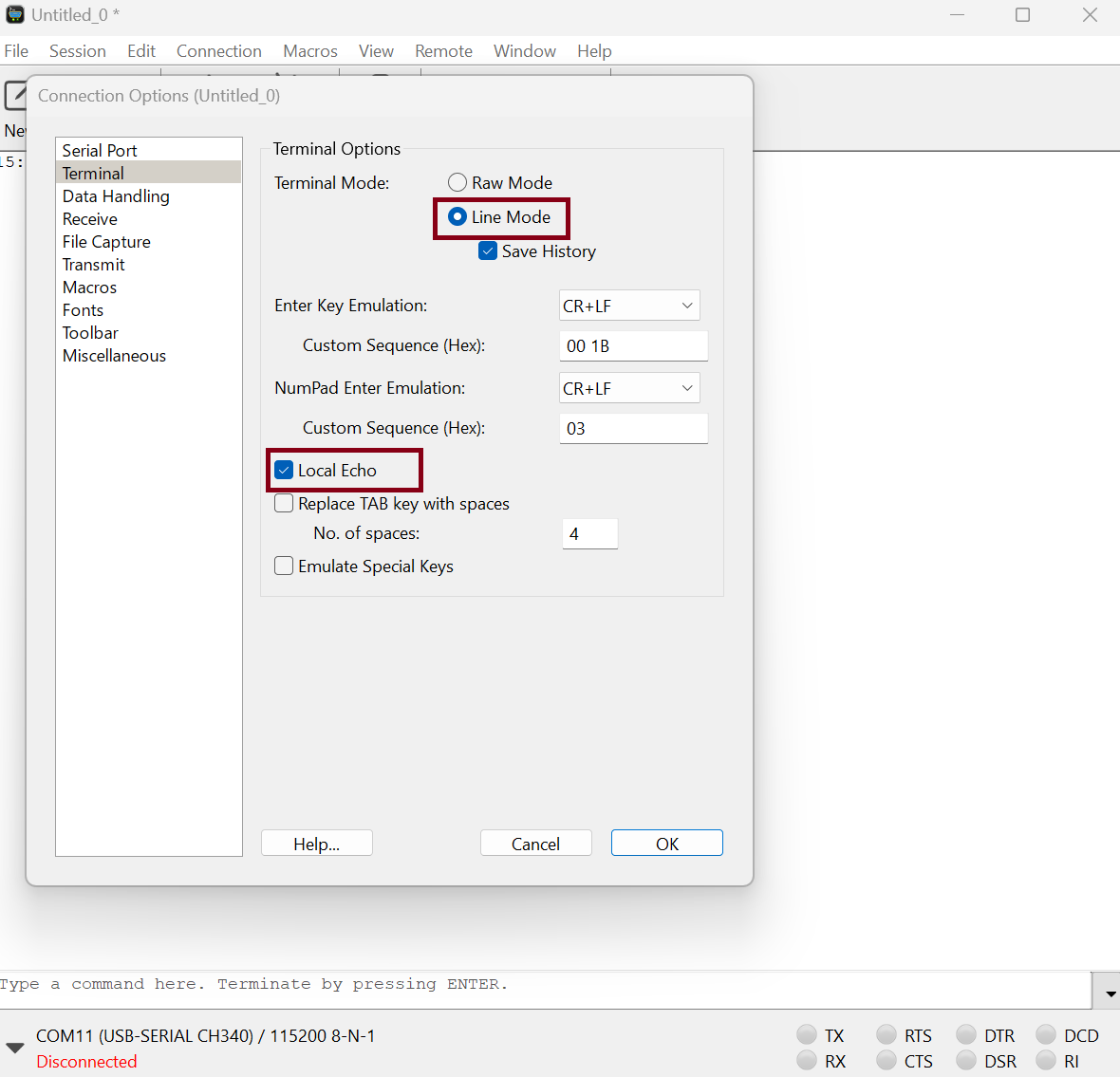Open the Connection menu

click(218, 51)
